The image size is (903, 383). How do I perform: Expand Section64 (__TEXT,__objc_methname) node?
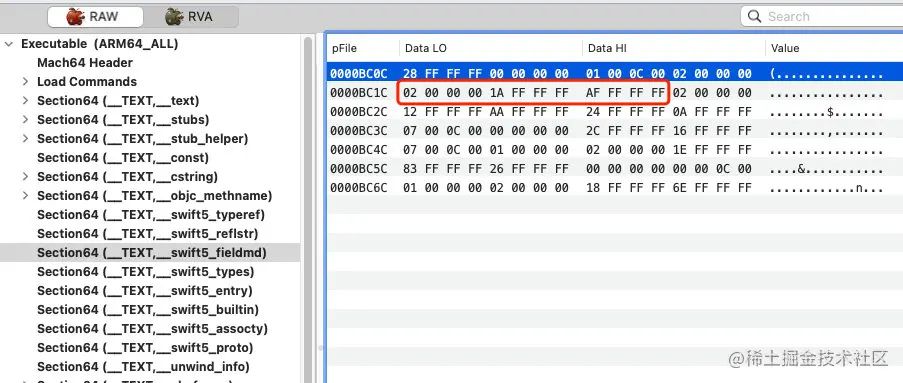[25, 196]
